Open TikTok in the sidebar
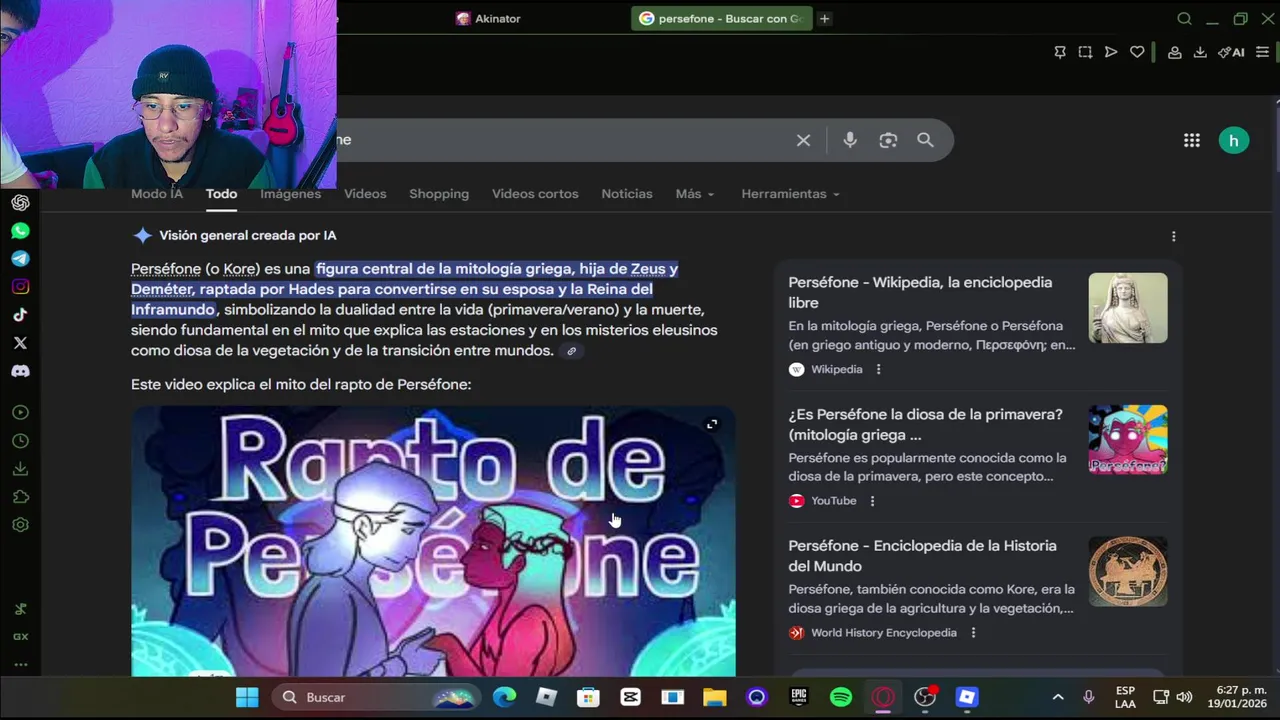The height and width of the screenshot is (720, 1280). tap(20, 315)
